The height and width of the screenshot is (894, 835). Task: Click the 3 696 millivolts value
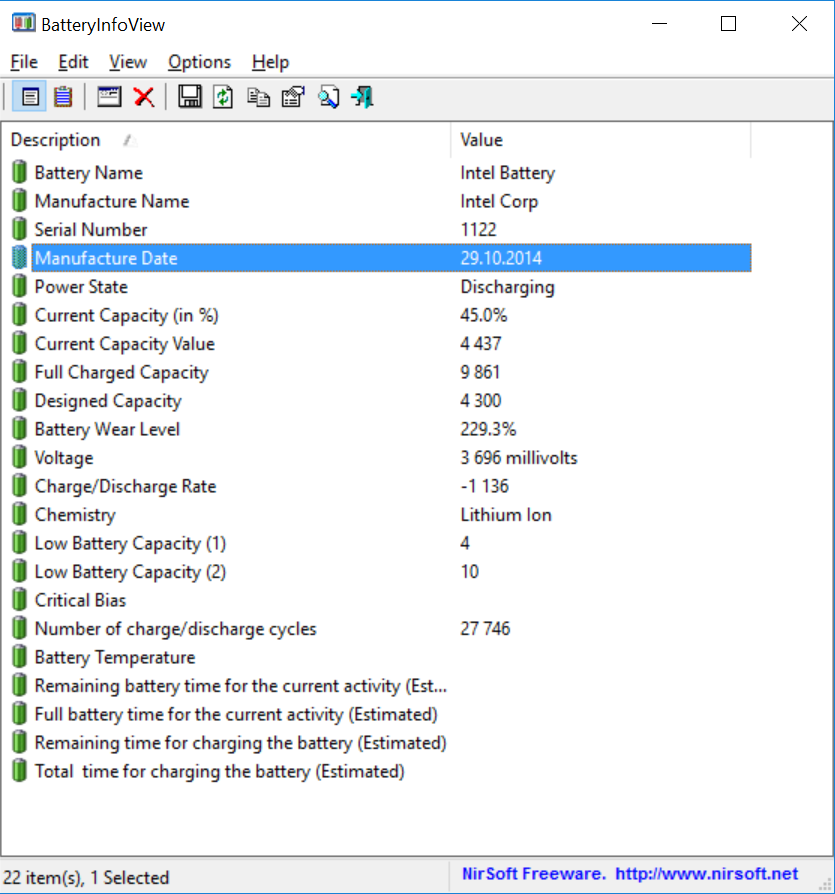pos(519,457)
